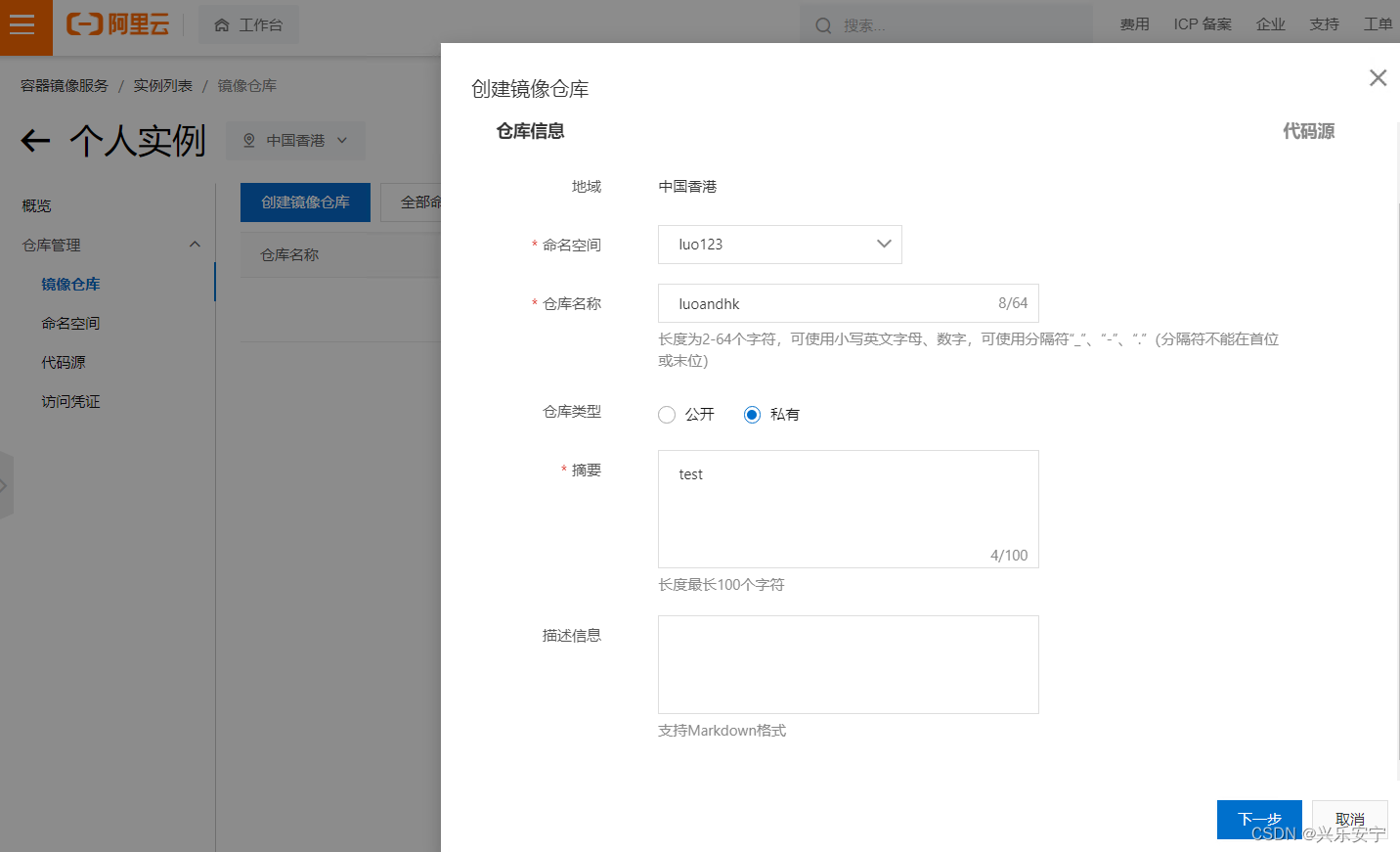Click inside the 描述信息 text area

coord(848,664)
